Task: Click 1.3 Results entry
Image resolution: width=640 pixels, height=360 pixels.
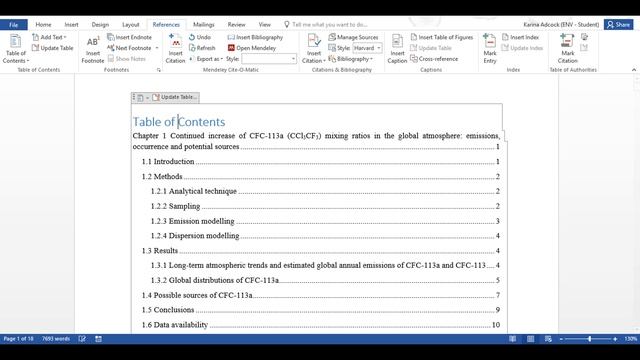Action: 320,251
